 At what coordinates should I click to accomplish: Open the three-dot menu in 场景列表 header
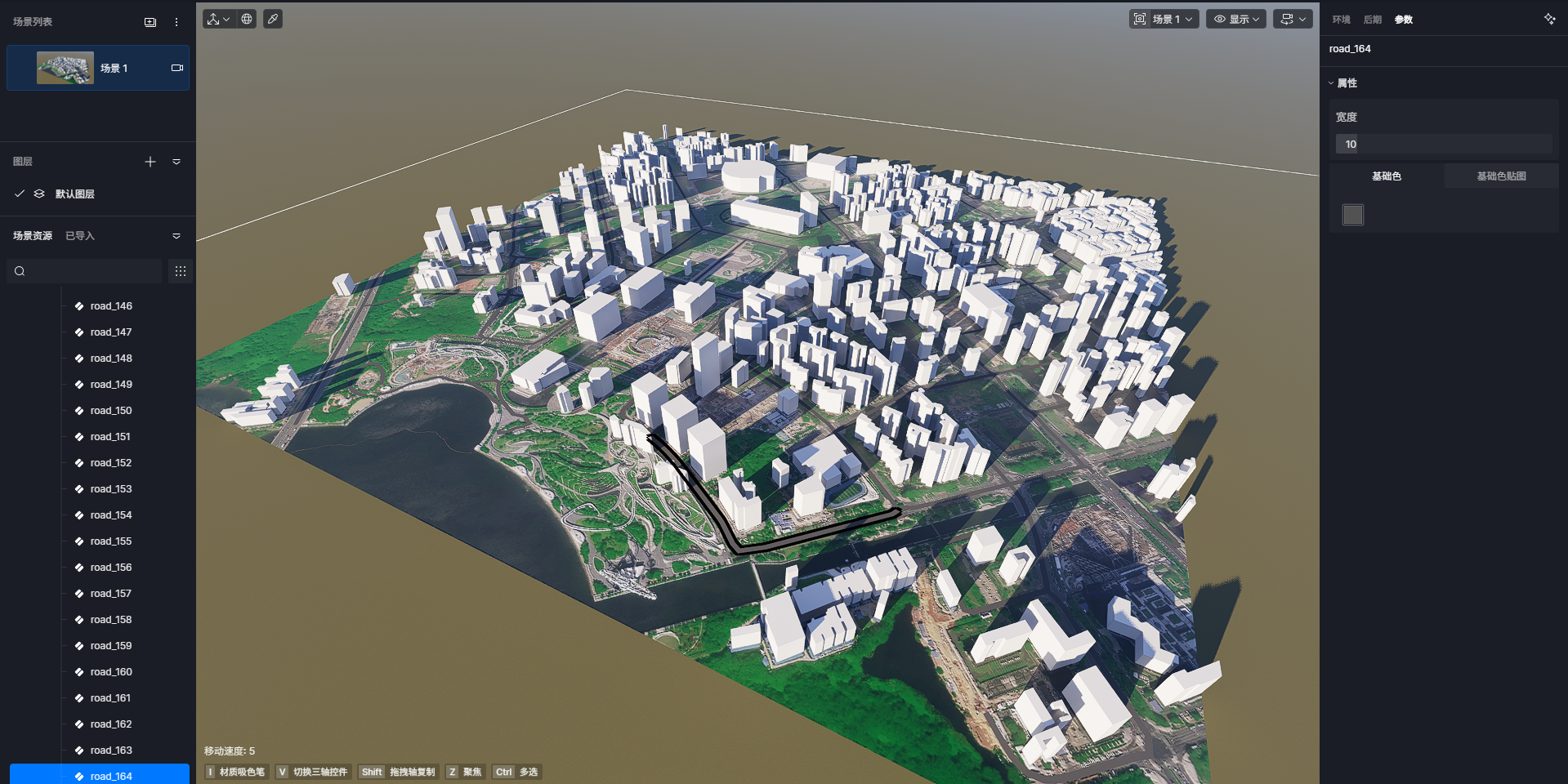176,22
